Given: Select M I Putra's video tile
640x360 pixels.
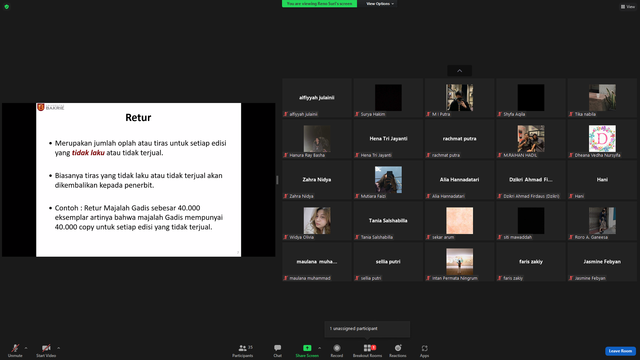Looking at the screenshot, I should 460,98.
